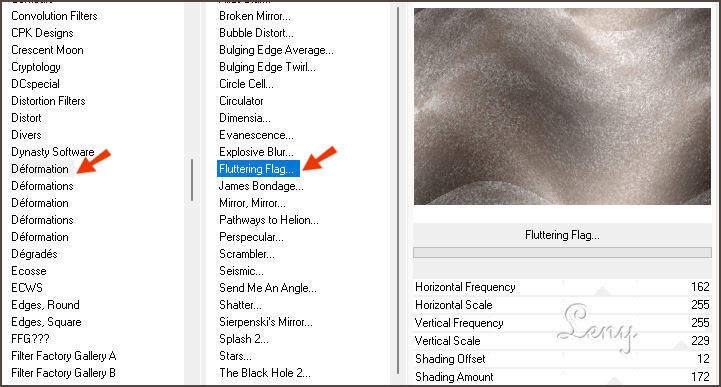Screen dimensions: 721x387
Task: Select the Crescent Moon category
Action: [x=47, y=50]
